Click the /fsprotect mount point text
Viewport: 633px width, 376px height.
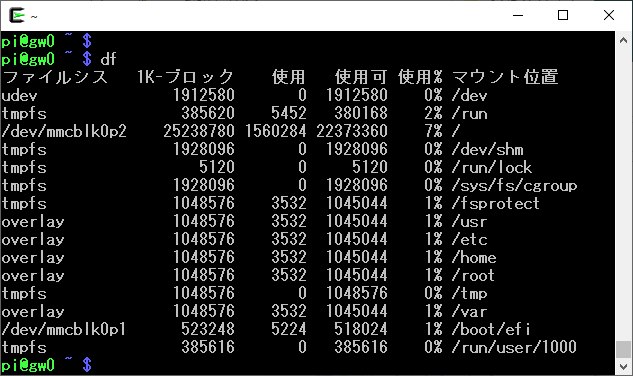click(495, 203)
